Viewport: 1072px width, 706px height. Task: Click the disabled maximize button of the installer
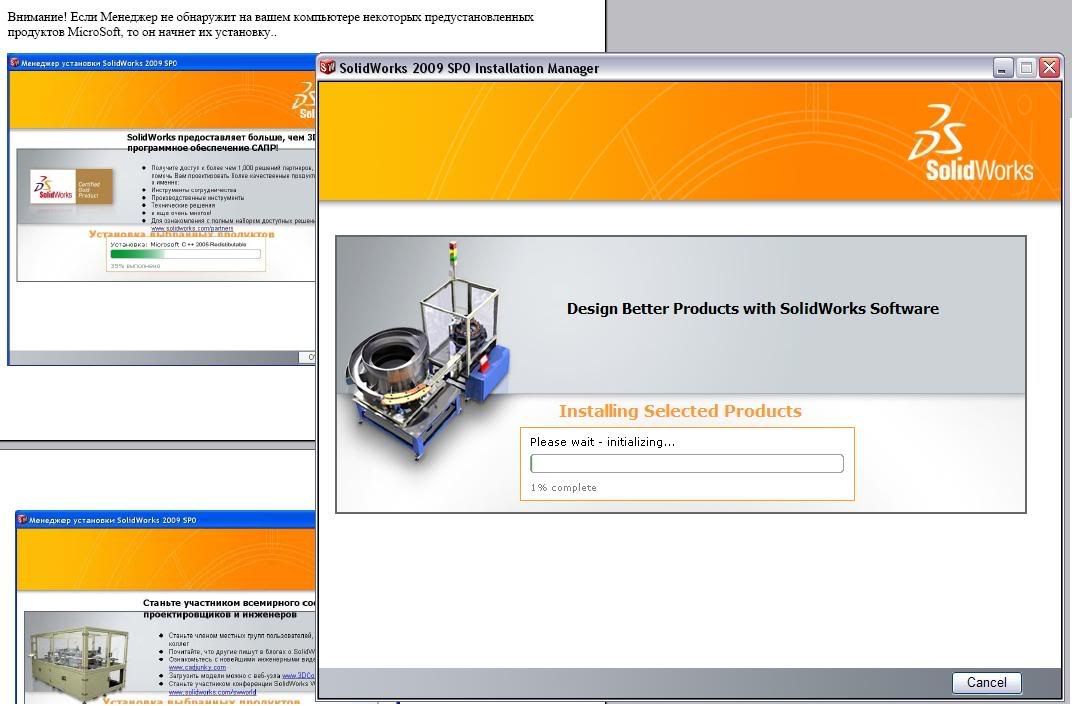(1026, 68)
